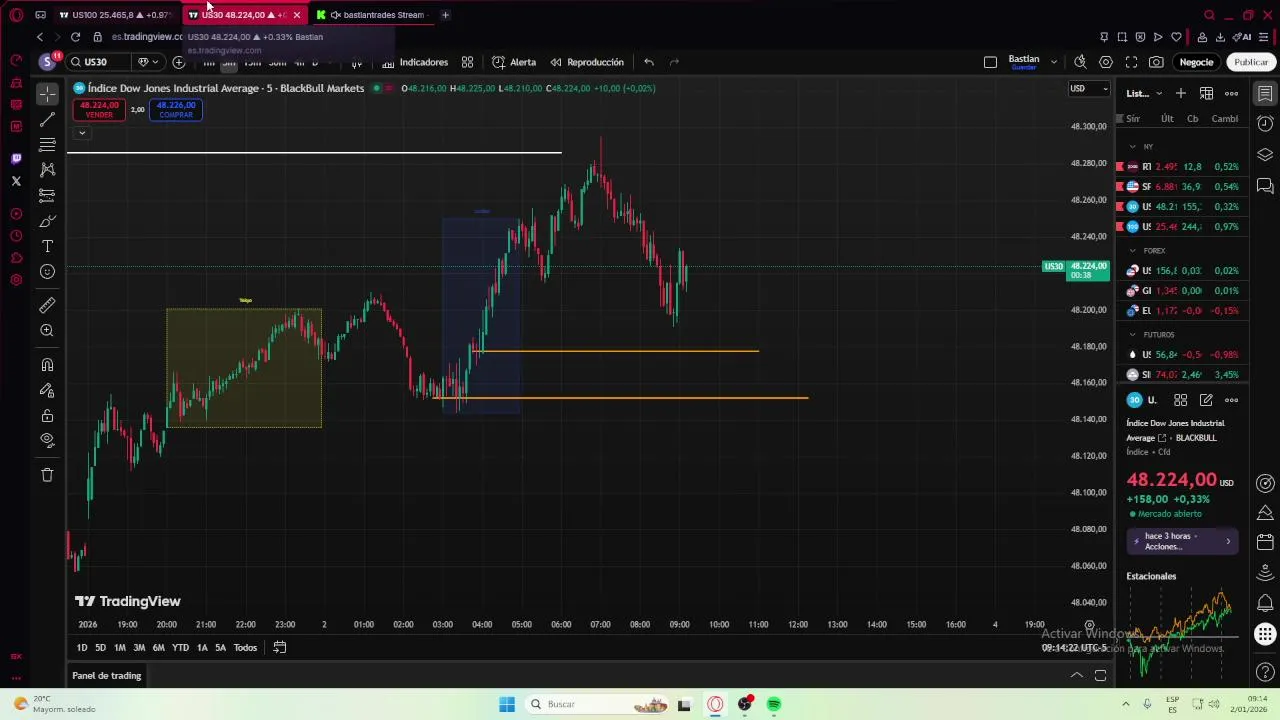This screenshot has width=1280, height=720.
Task: Toggle stay in drawing mode
Action: click(47, 390)
